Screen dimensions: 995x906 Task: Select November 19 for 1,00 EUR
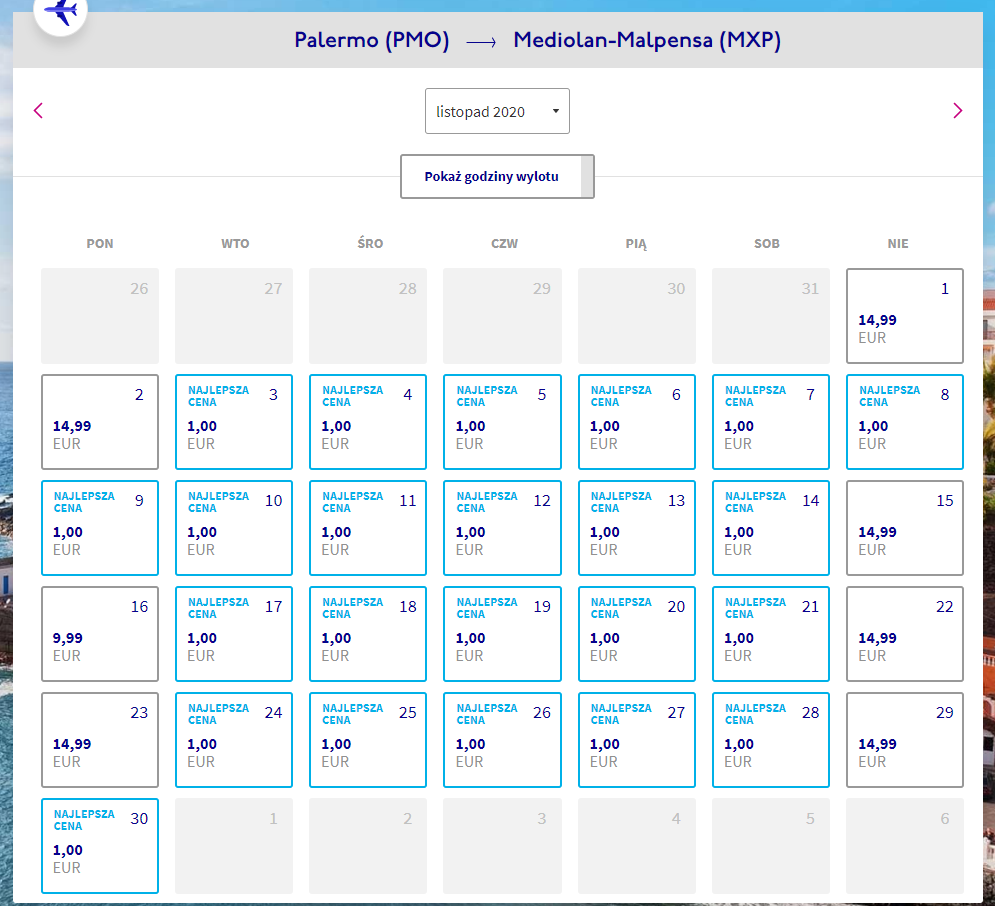point(502,634)
